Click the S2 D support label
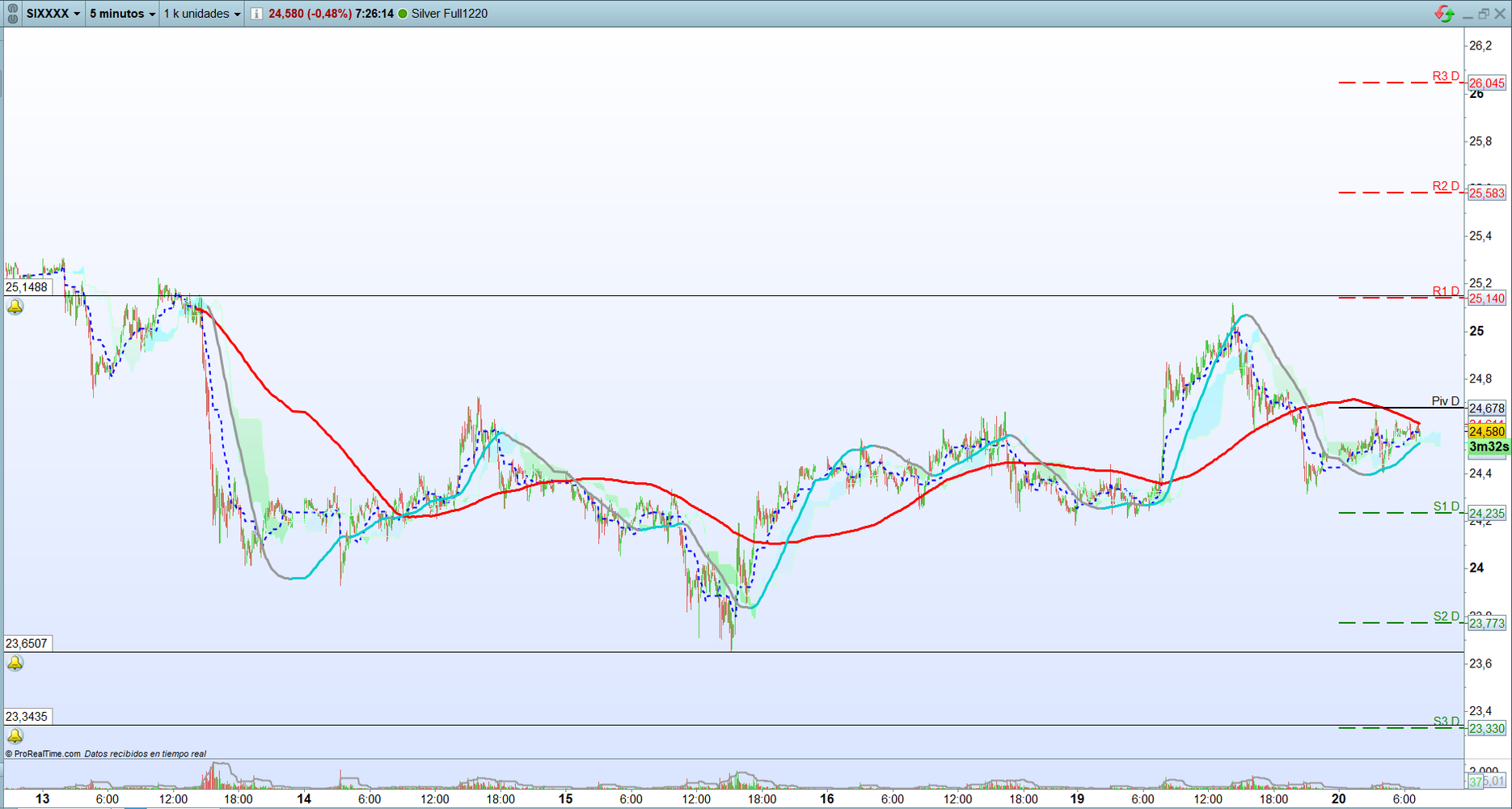 pyautogui.click(x=1446, y=616)
